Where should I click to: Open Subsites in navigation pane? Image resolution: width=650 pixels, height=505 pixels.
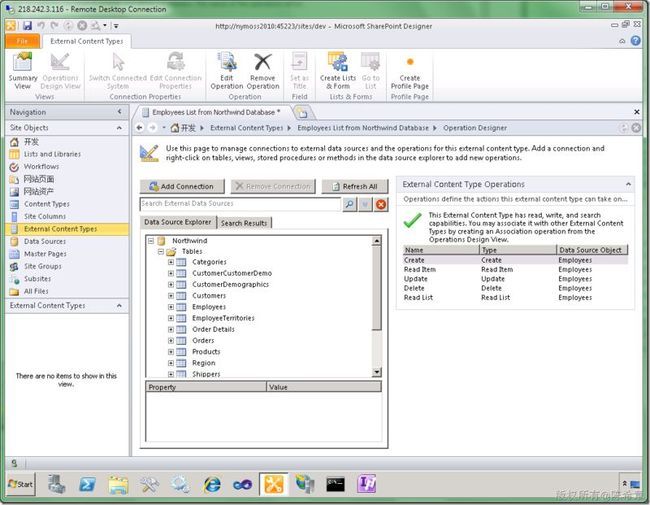pyautogui.click(x=37, y=279)
